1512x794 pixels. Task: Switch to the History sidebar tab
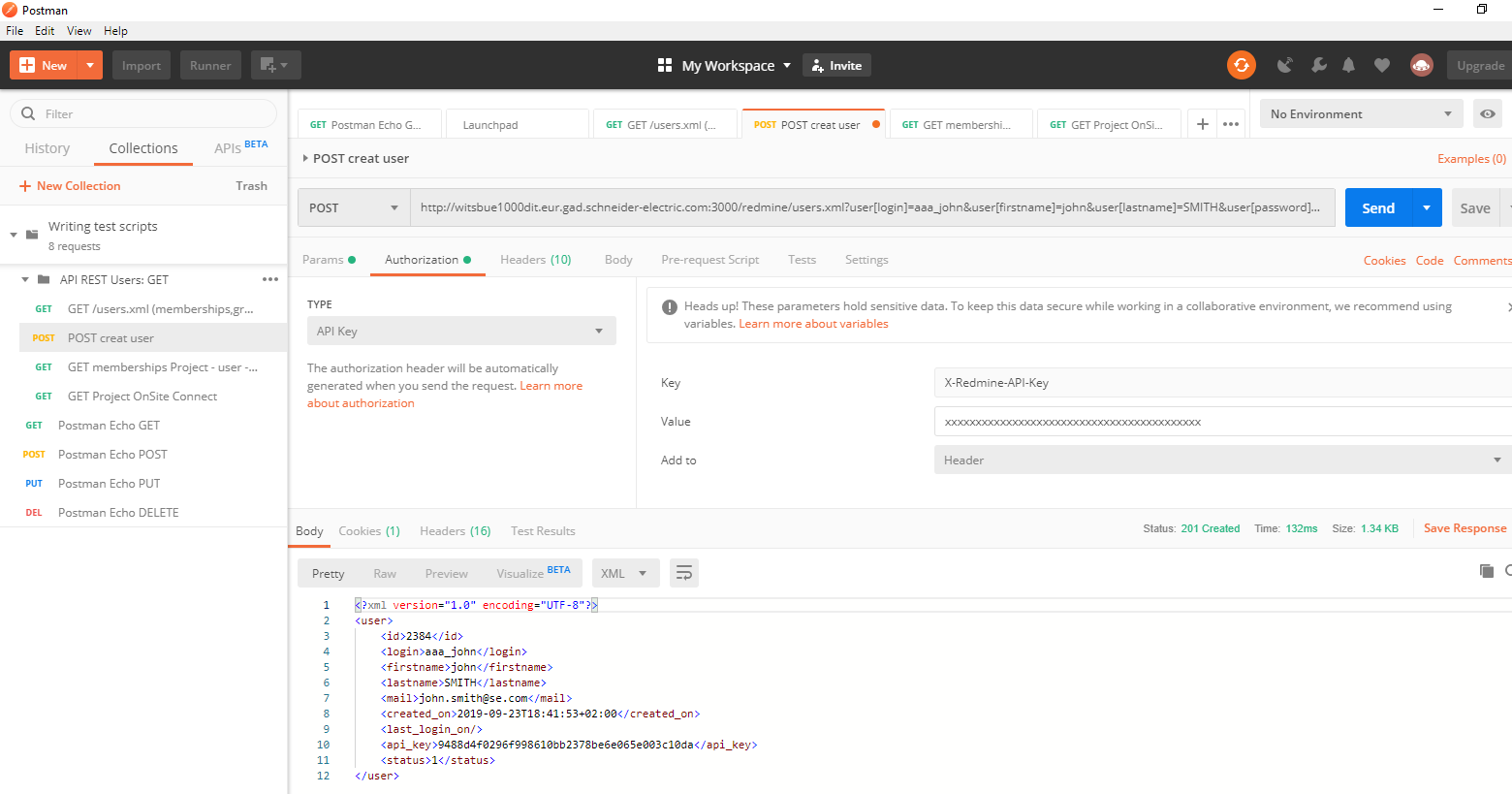pyautogui.click(x=47, y=148)
